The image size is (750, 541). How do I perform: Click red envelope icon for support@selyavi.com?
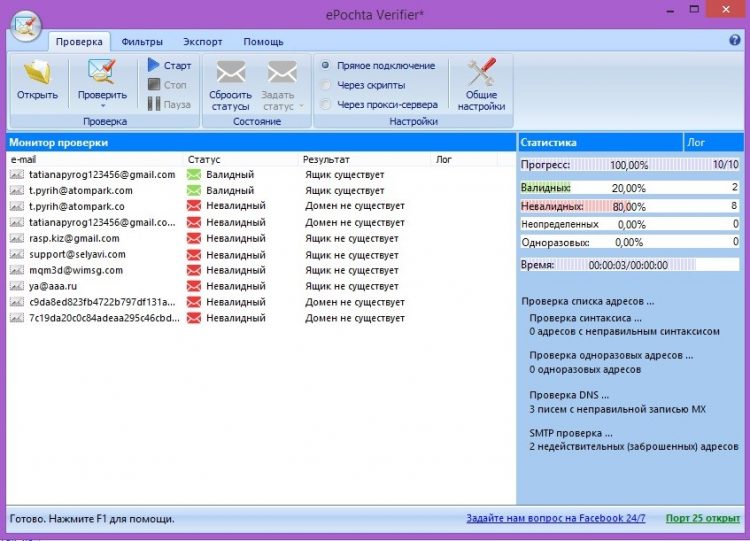coord(194,254)
